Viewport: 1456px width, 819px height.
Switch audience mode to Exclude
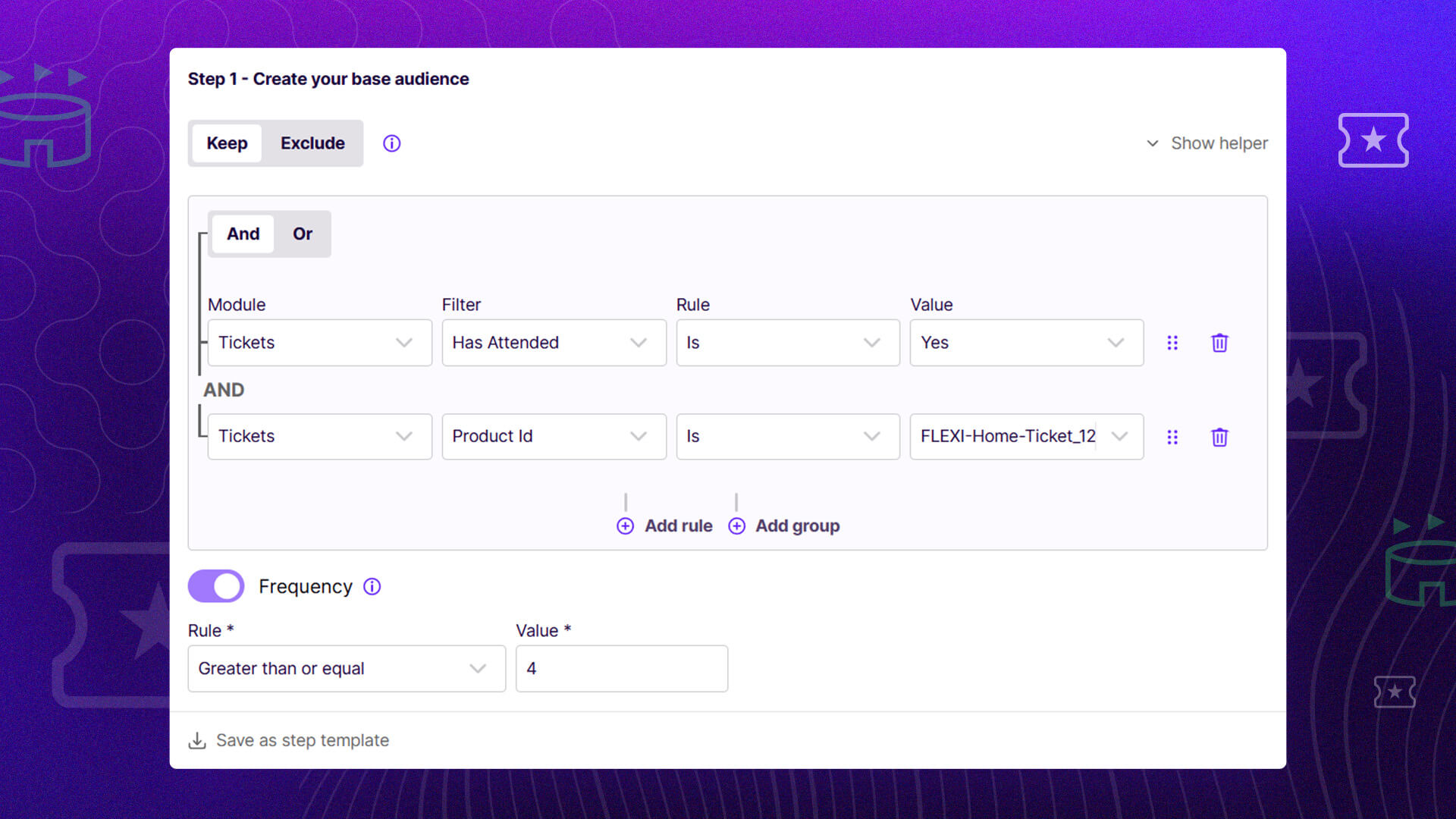(x=312, y=143)
